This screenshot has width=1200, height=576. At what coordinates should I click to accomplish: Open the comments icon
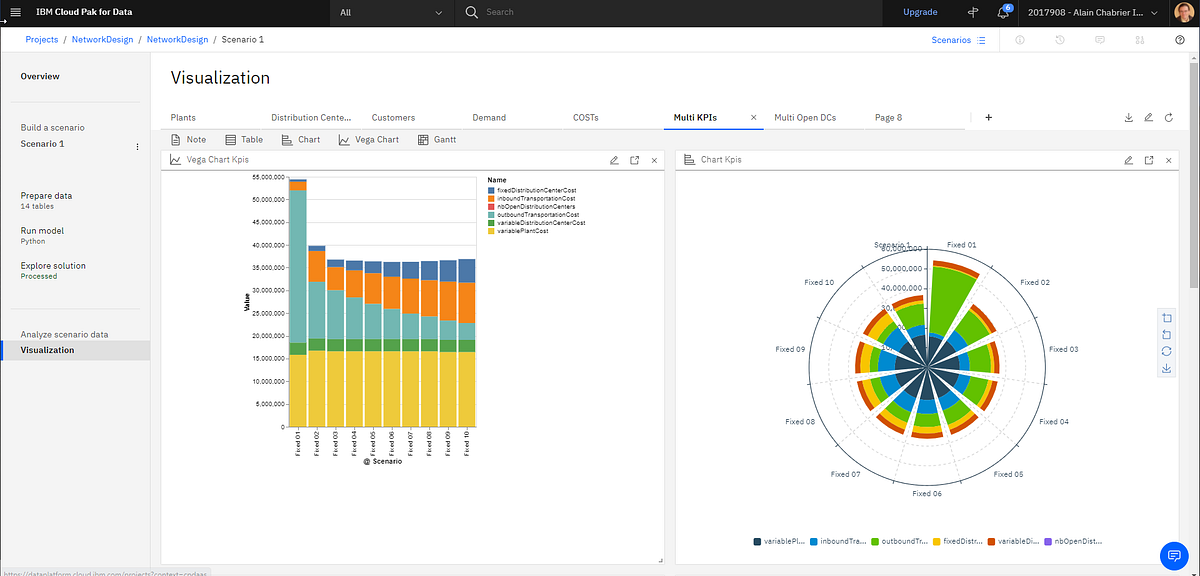point(1099,40)
